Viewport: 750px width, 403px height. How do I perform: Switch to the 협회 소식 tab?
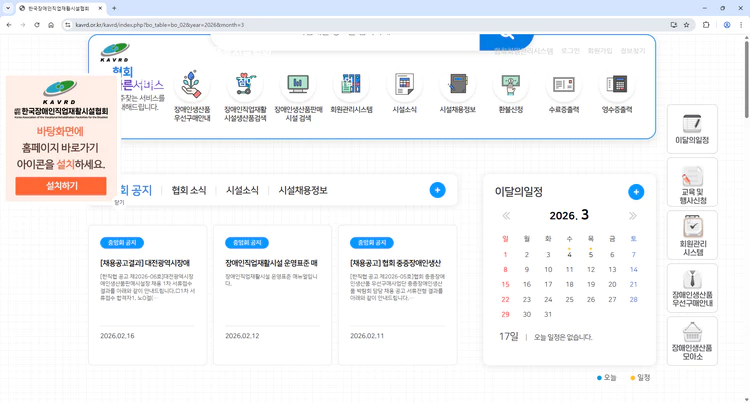[x=189, y=190]
